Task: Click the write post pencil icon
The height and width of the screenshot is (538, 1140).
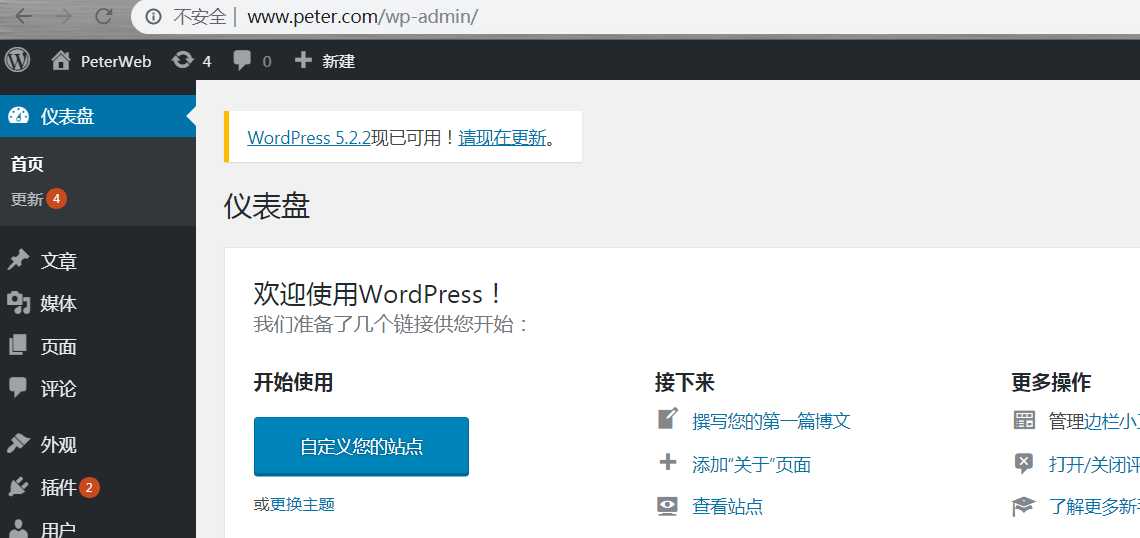Action: click(x=667, y=418)
